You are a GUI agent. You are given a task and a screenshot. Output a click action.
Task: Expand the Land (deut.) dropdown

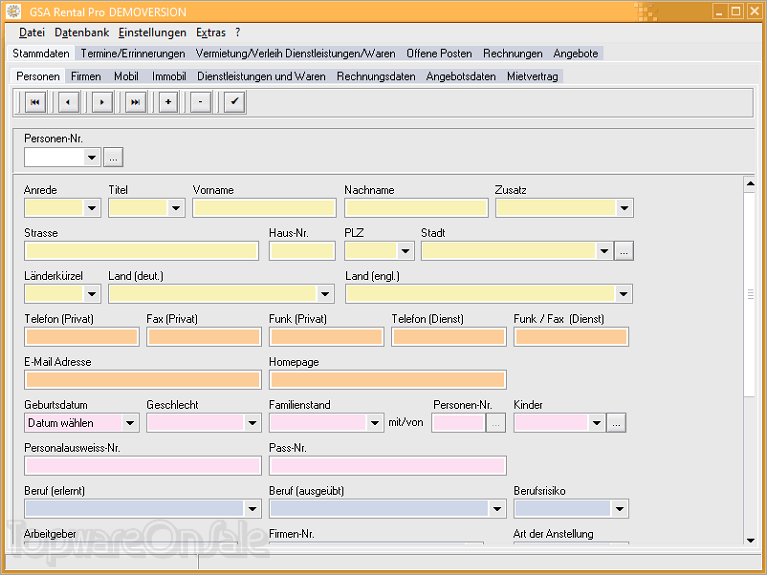click(325, 294)
